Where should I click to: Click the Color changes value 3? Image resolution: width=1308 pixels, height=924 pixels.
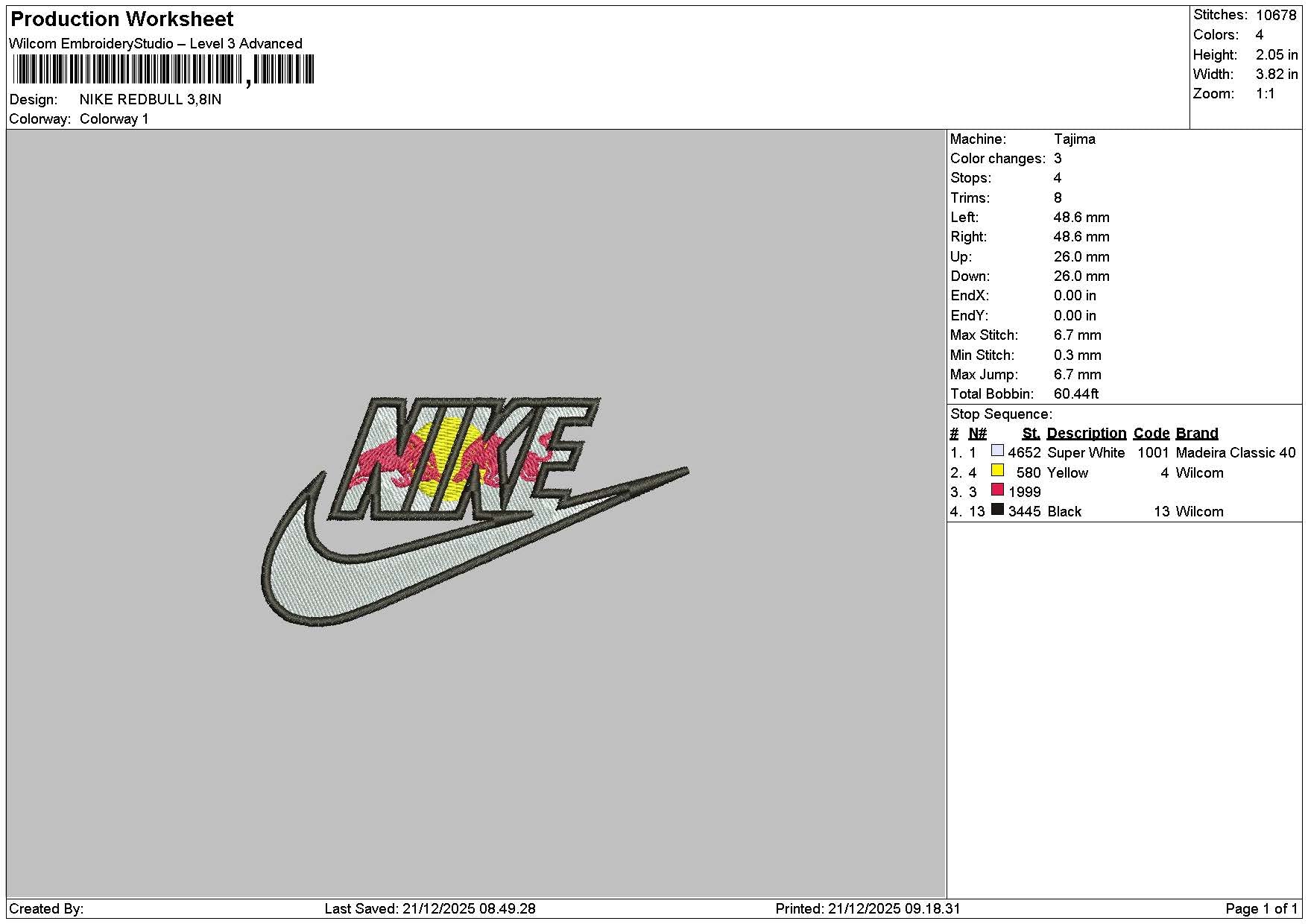pyautogui.click(x=1058, y=158)
